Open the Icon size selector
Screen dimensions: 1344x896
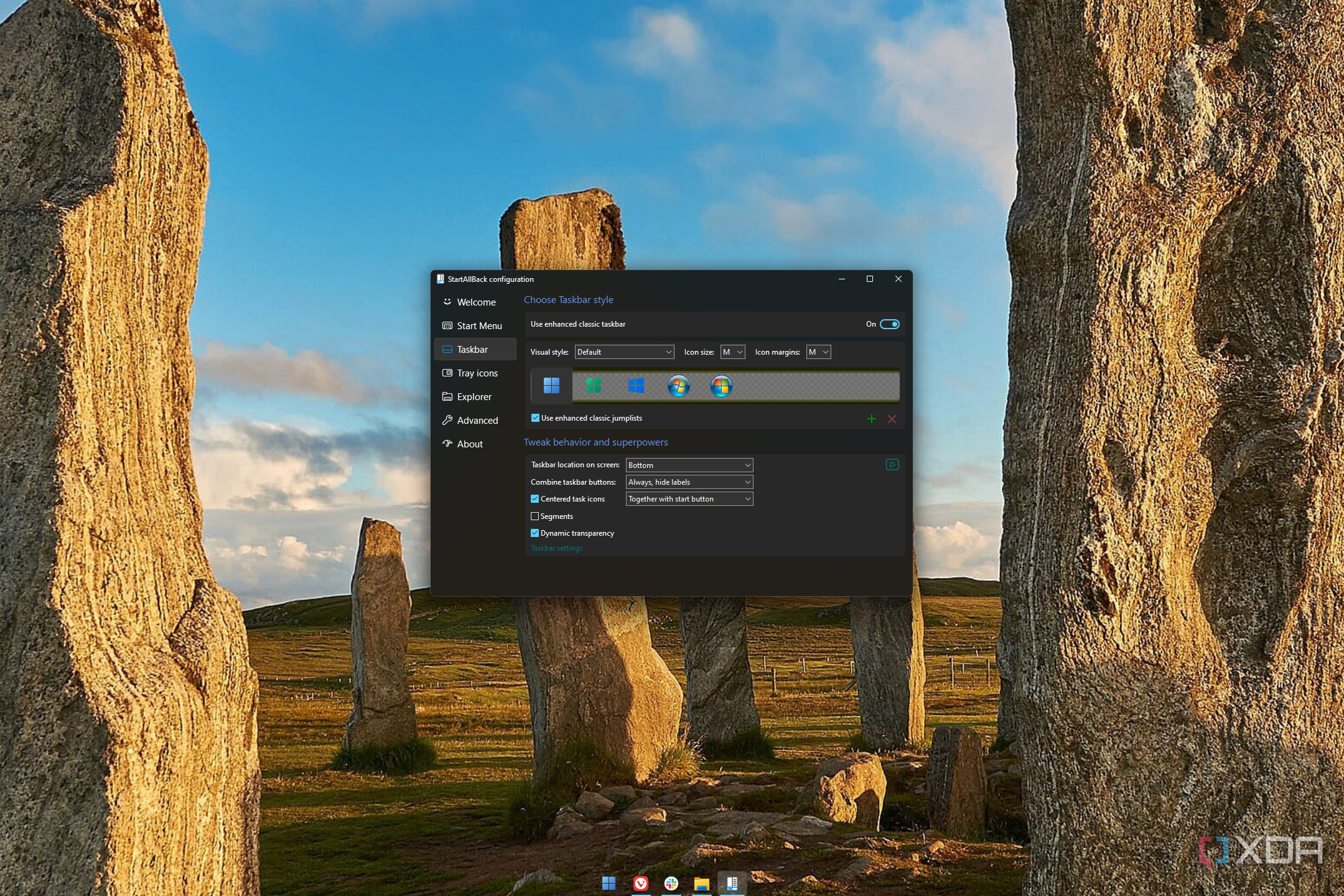coord(732,352)
